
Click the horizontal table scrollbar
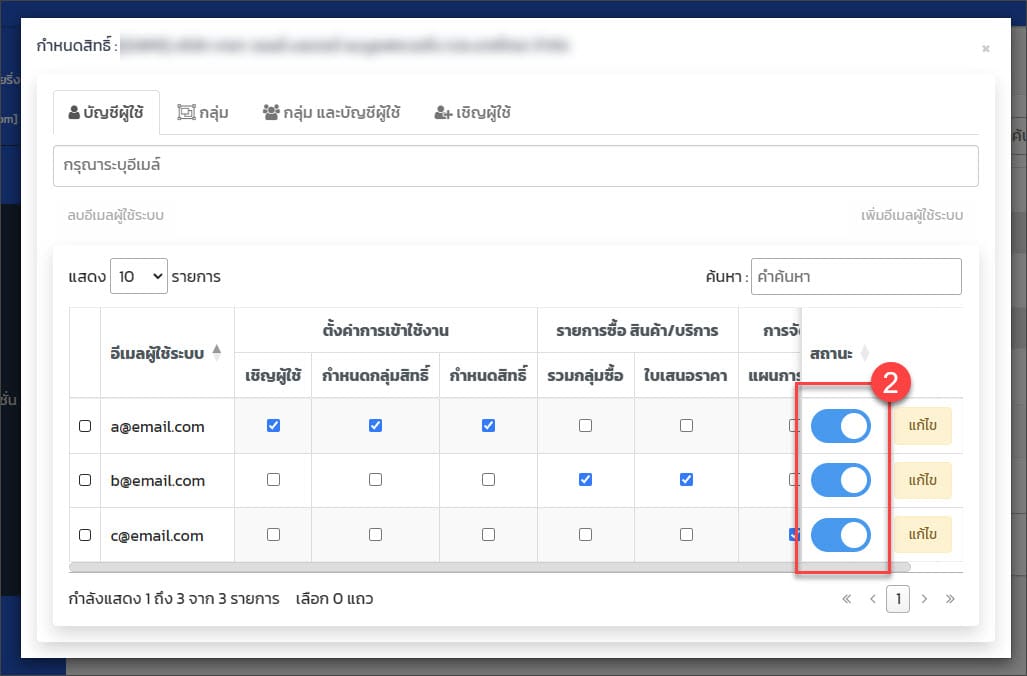[490, 567]
